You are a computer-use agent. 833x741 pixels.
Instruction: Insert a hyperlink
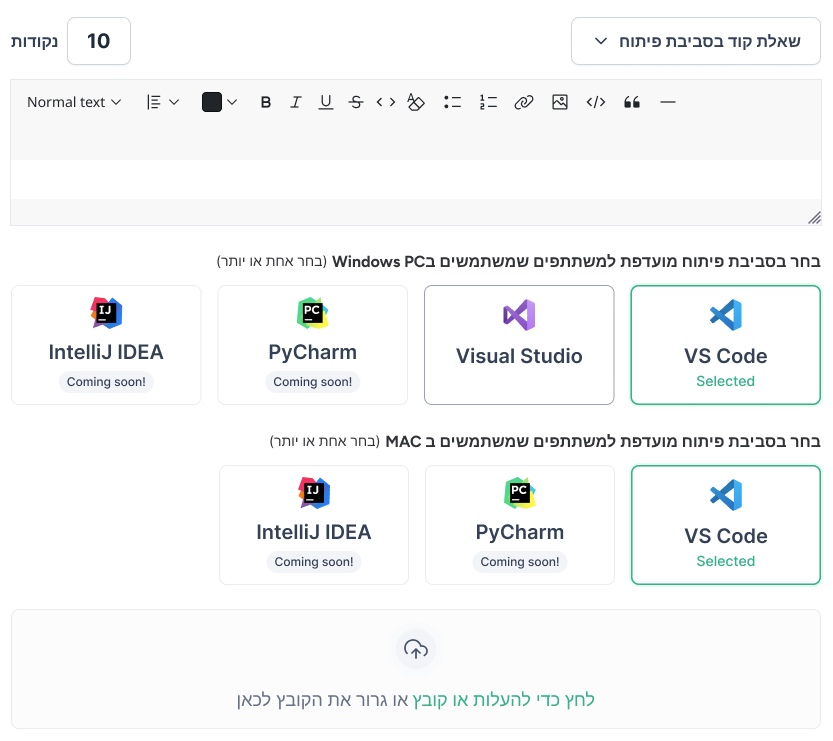point(524,102)
